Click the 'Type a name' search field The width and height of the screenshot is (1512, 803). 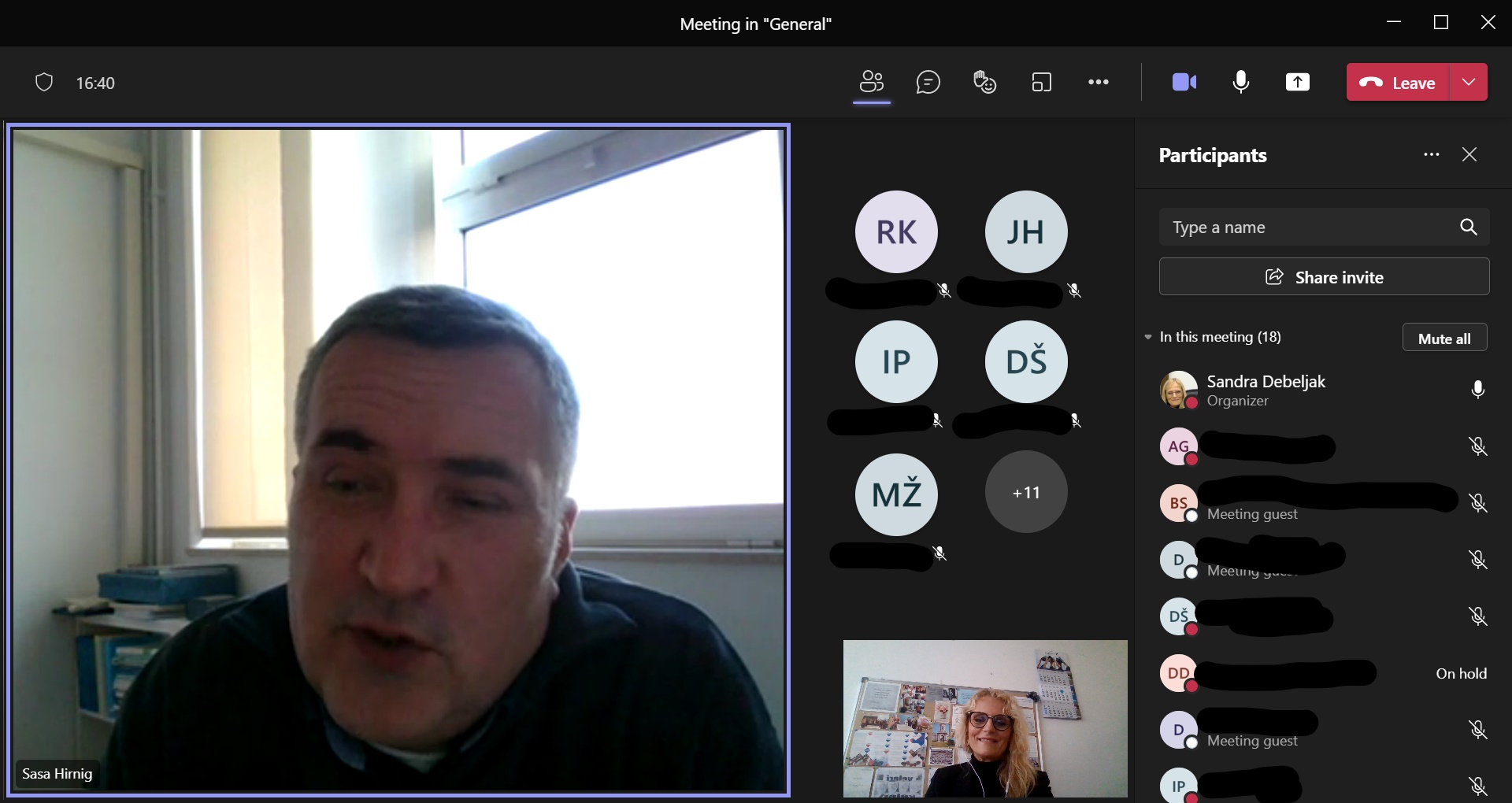(1307, 228)
